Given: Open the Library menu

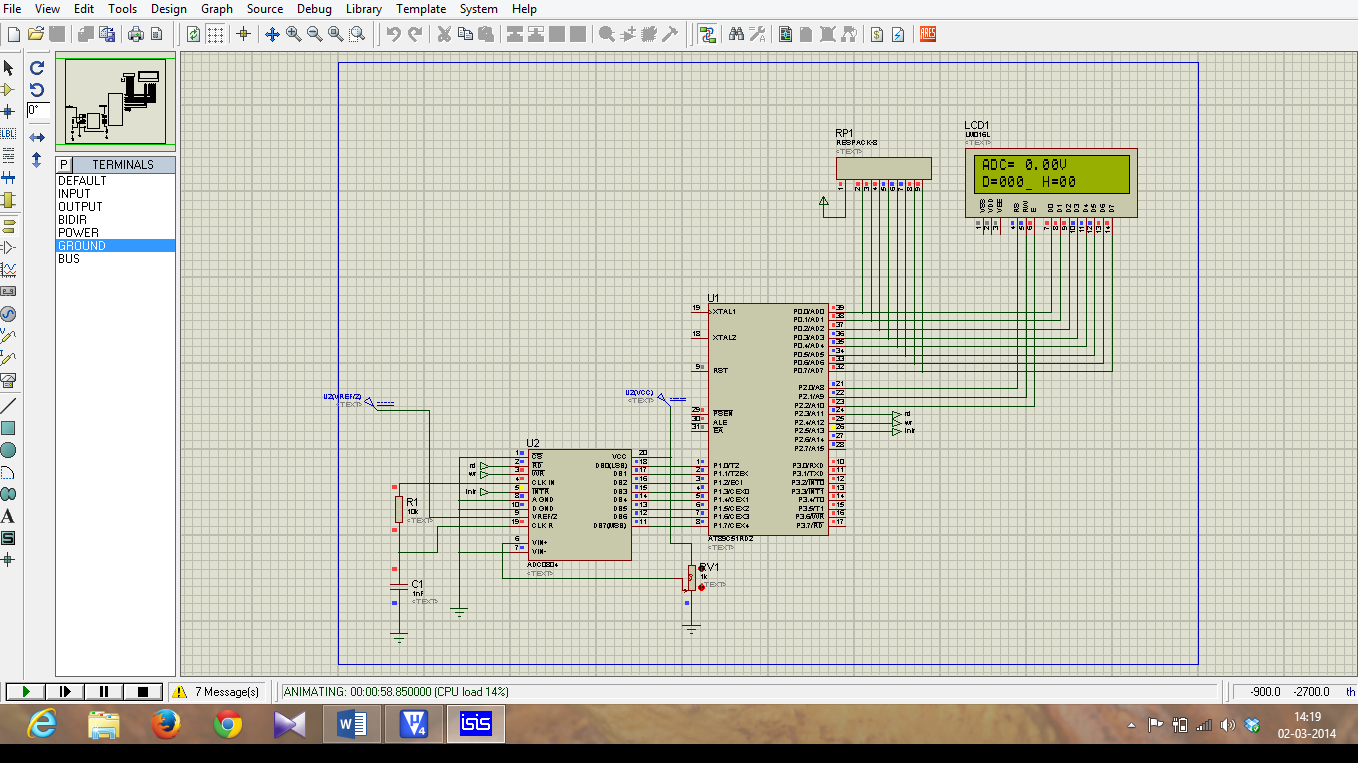Looking at the screenshot, I should click(x=362, y=8).
